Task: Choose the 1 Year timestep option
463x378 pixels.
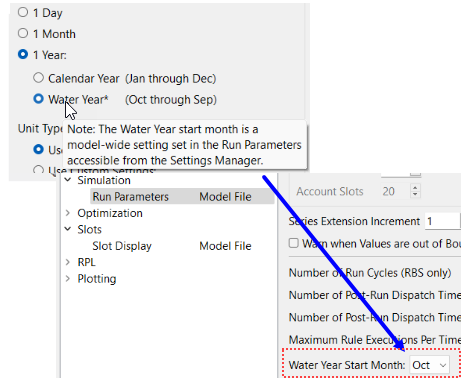Action: pyautogui.click(x=23, y=54)
